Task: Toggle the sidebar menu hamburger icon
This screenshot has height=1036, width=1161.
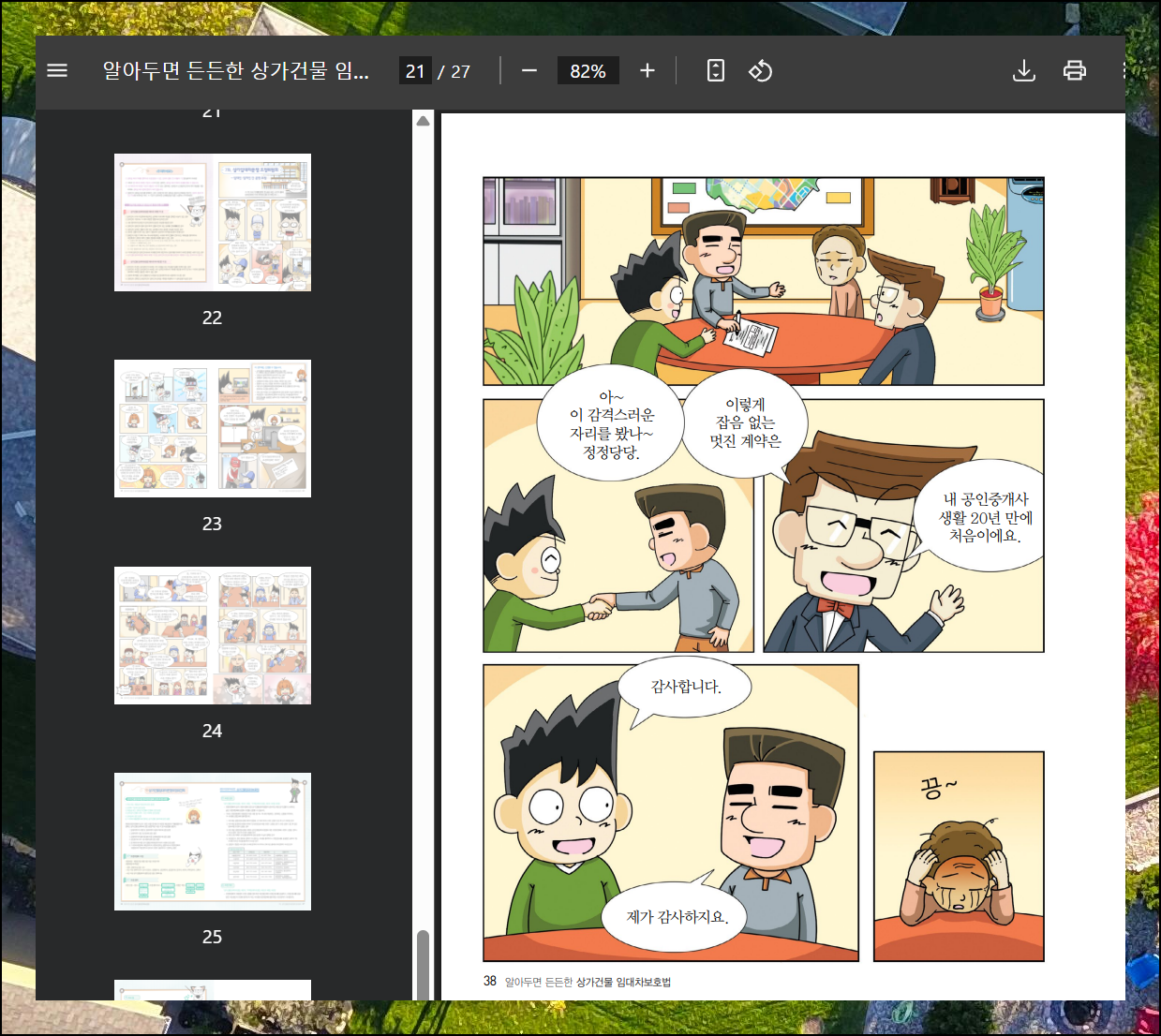Action: (x=57, y=70)
